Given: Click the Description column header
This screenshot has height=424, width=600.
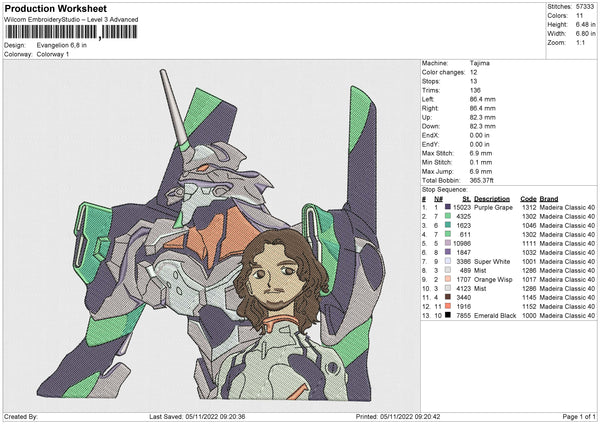Looking at the screenshot, I should click(492, 199).
